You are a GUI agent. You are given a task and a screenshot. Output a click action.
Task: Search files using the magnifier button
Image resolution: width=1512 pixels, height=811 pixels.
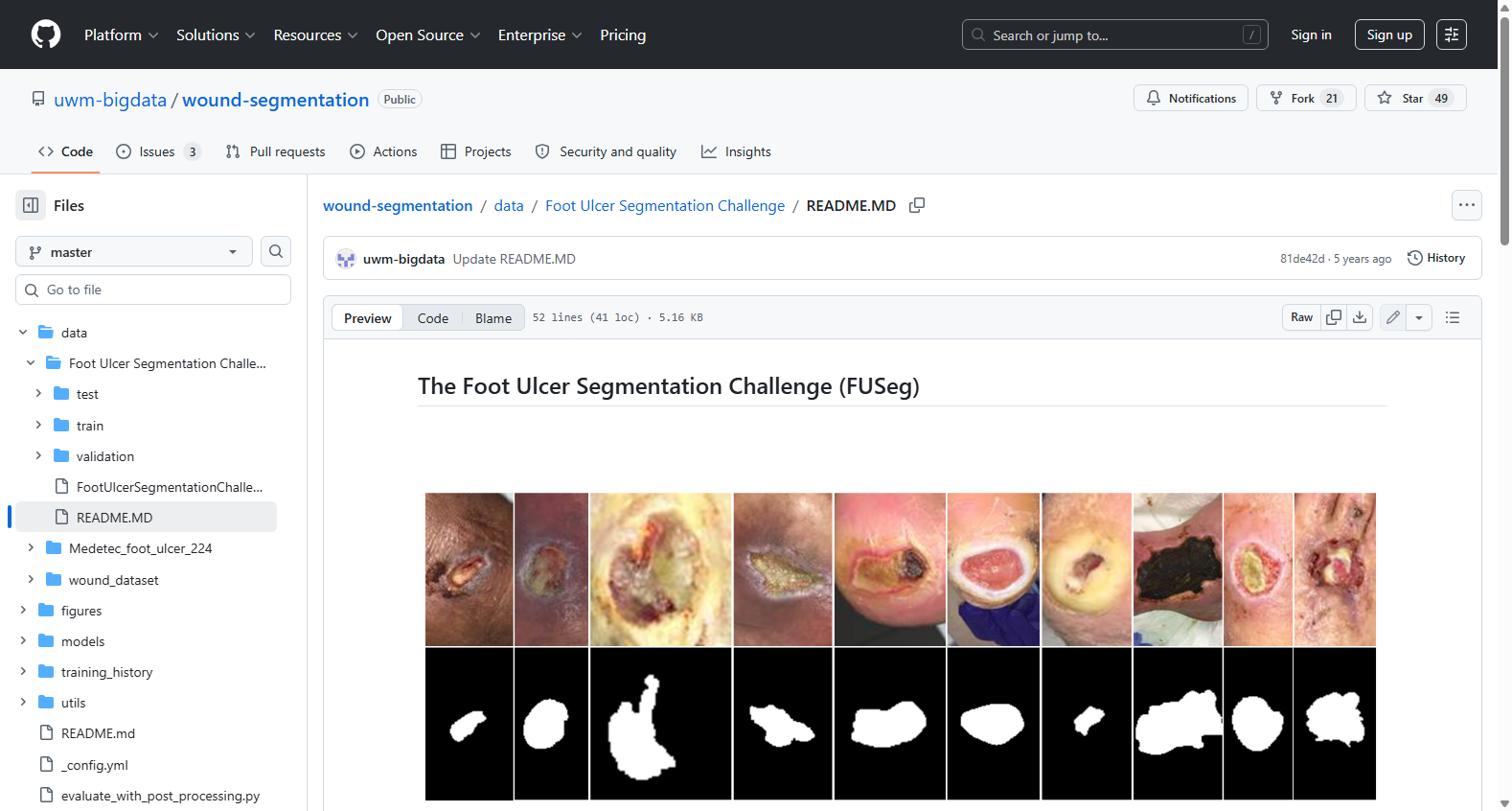(276, 251)
